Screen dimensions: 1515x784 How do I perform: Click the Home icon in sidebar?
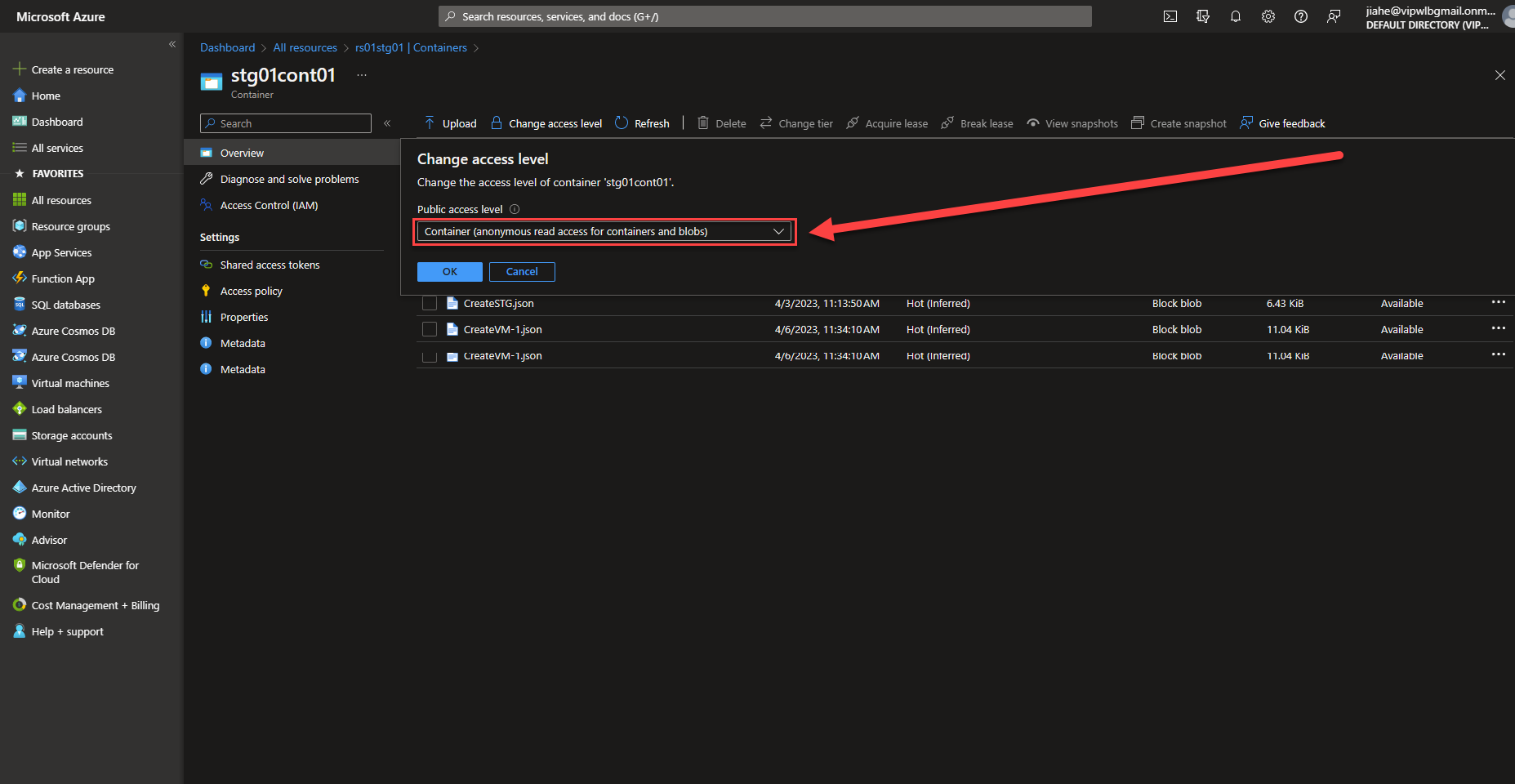pyautogui.click(x=20, y=96)
